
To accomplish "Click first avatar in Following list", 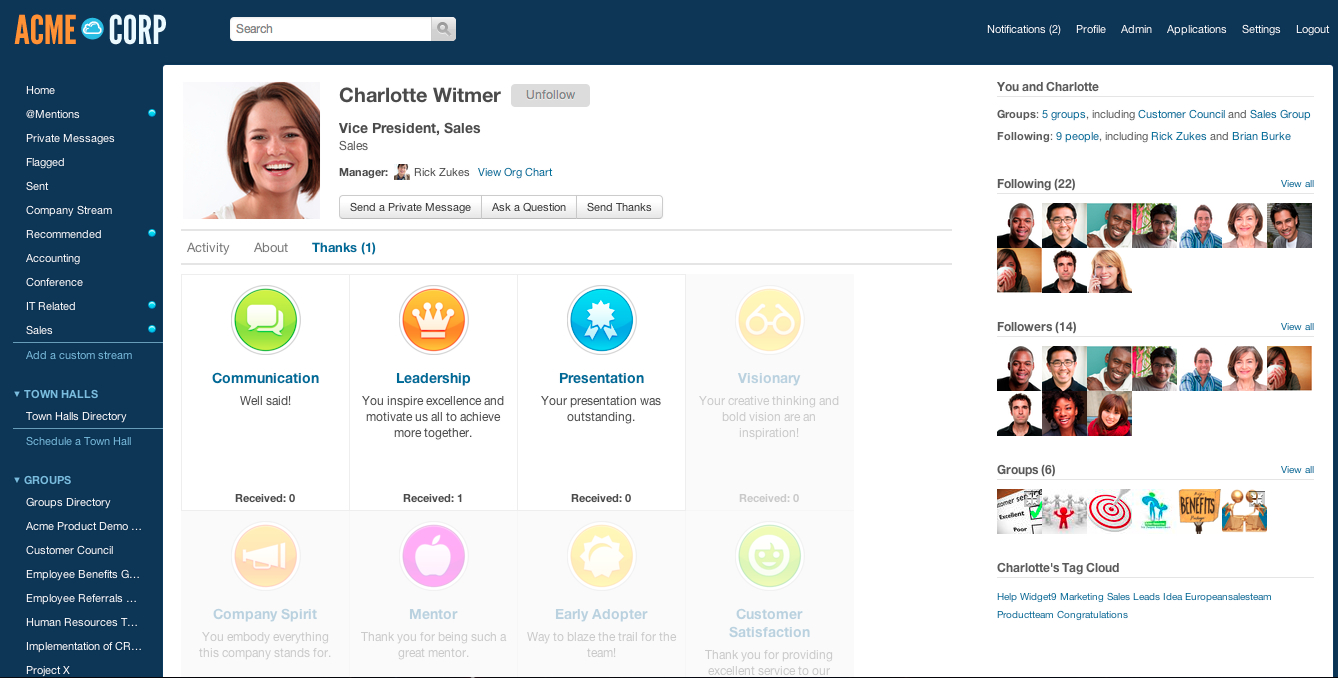I will 1019,225.
